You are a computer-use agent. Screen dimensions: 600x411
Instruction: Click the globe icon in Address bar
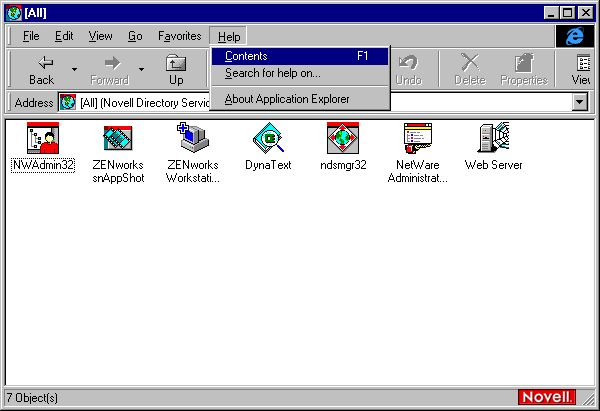[x=68, y=102]
